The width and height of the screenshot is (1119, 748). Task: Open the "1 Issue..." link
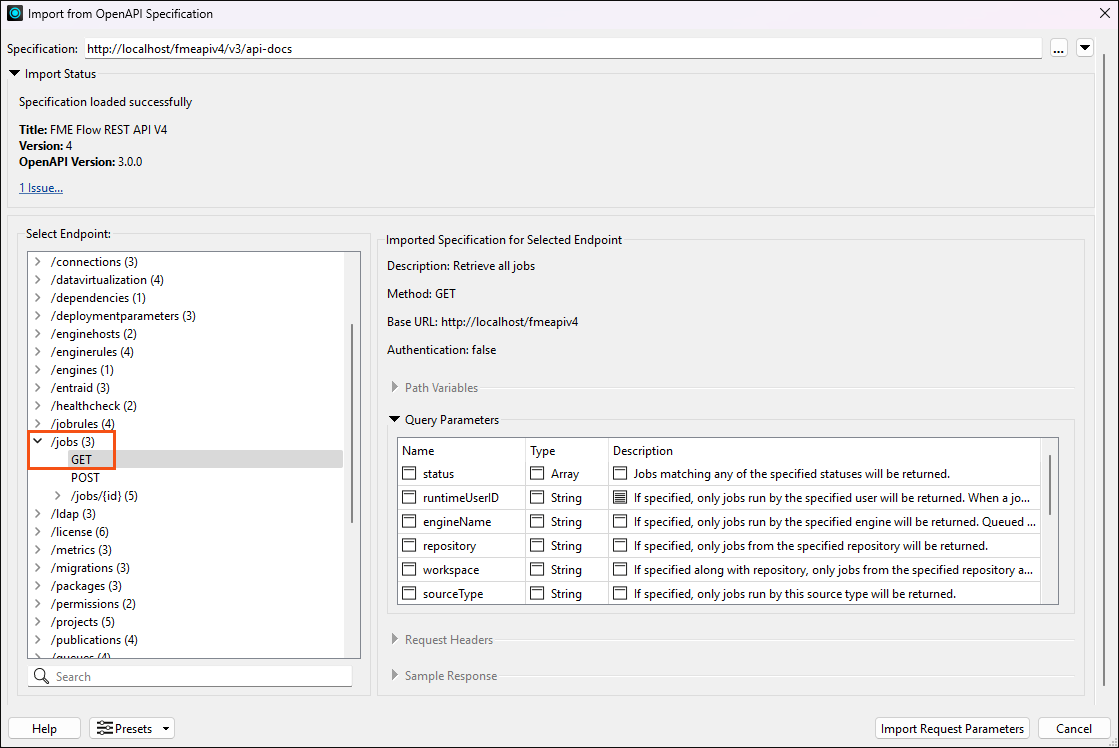click(x=40, y=187)
